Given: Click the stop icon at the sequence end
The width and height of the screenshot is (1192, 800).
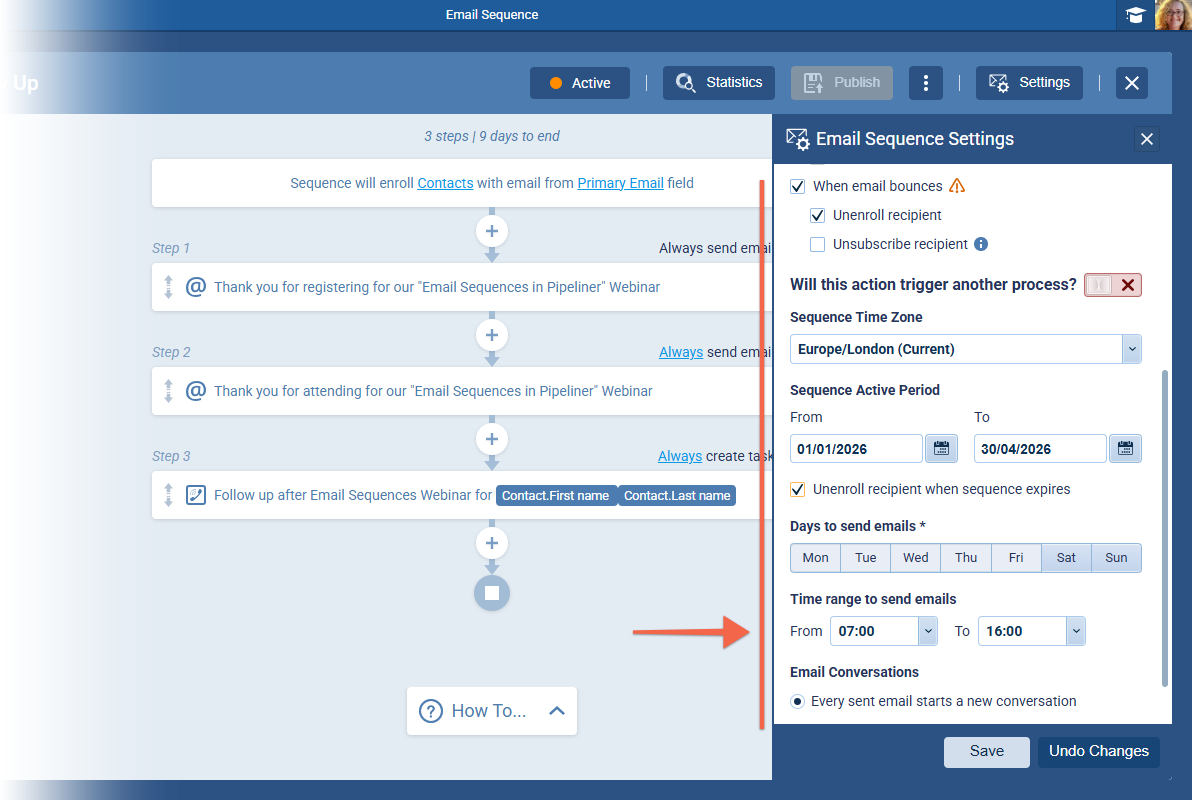Looking at the screenshot, I should (491, 593).
